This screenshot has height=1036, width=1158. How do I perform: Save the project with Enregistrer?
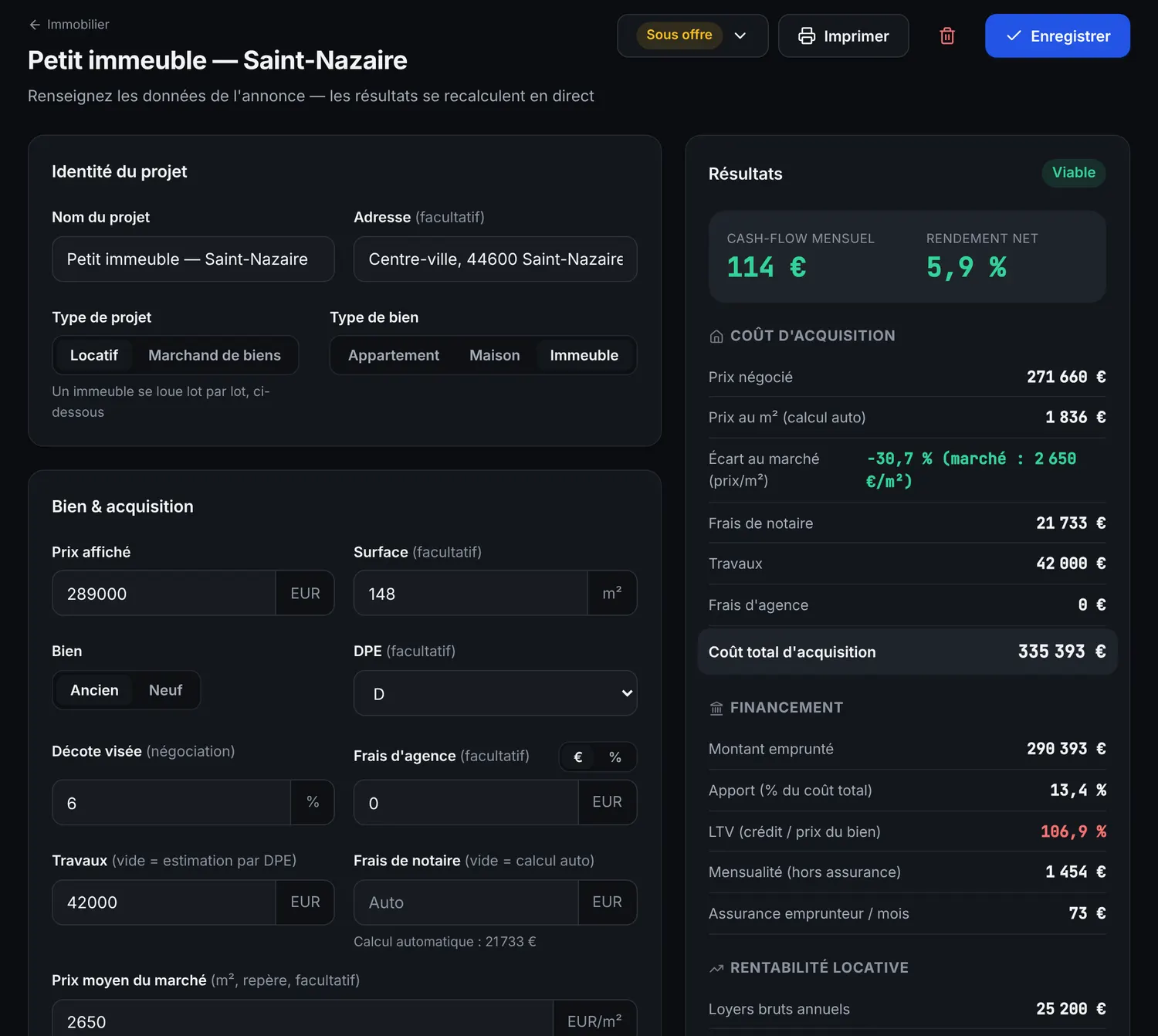pyautogui.click(x=1058, y=36)
